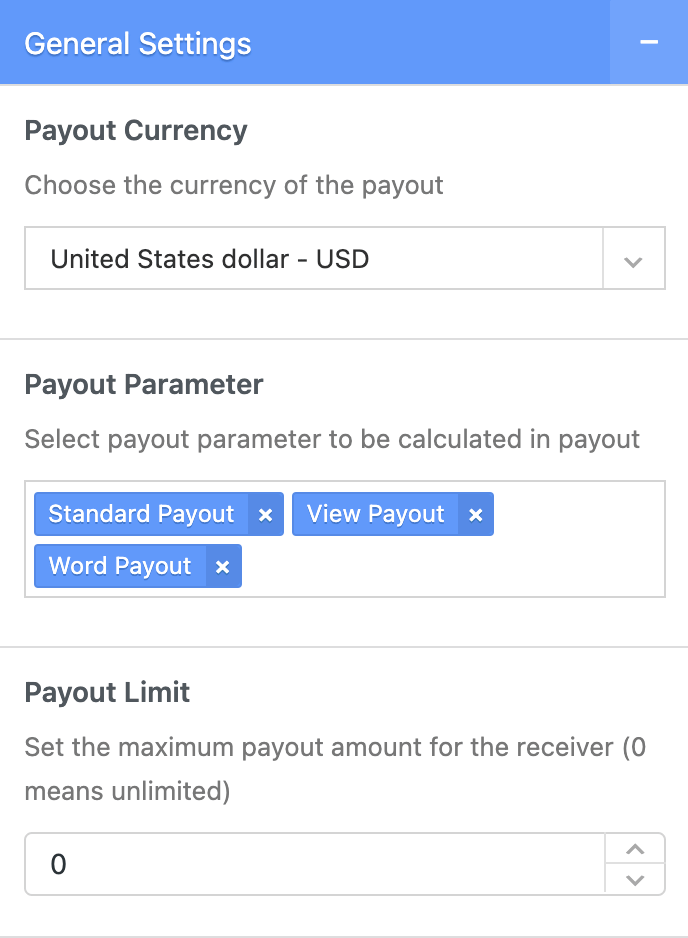
Task: Click the currency dropdown chevron arrow
Action: click(x=633, y=261)
